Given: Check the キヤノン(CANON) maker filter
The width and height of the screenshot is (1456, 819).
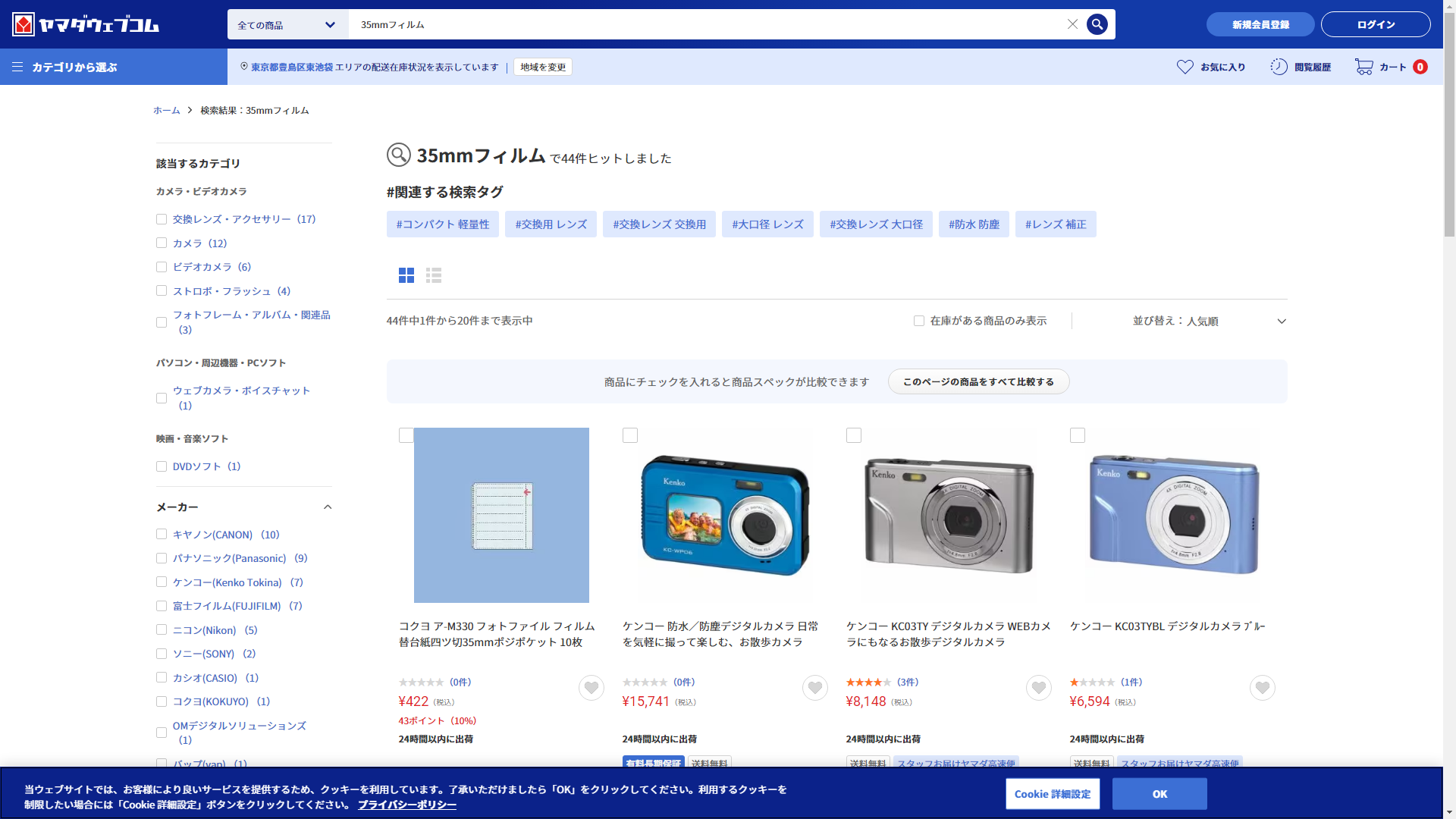Looking at the screenshot, I should coord(162,535).
